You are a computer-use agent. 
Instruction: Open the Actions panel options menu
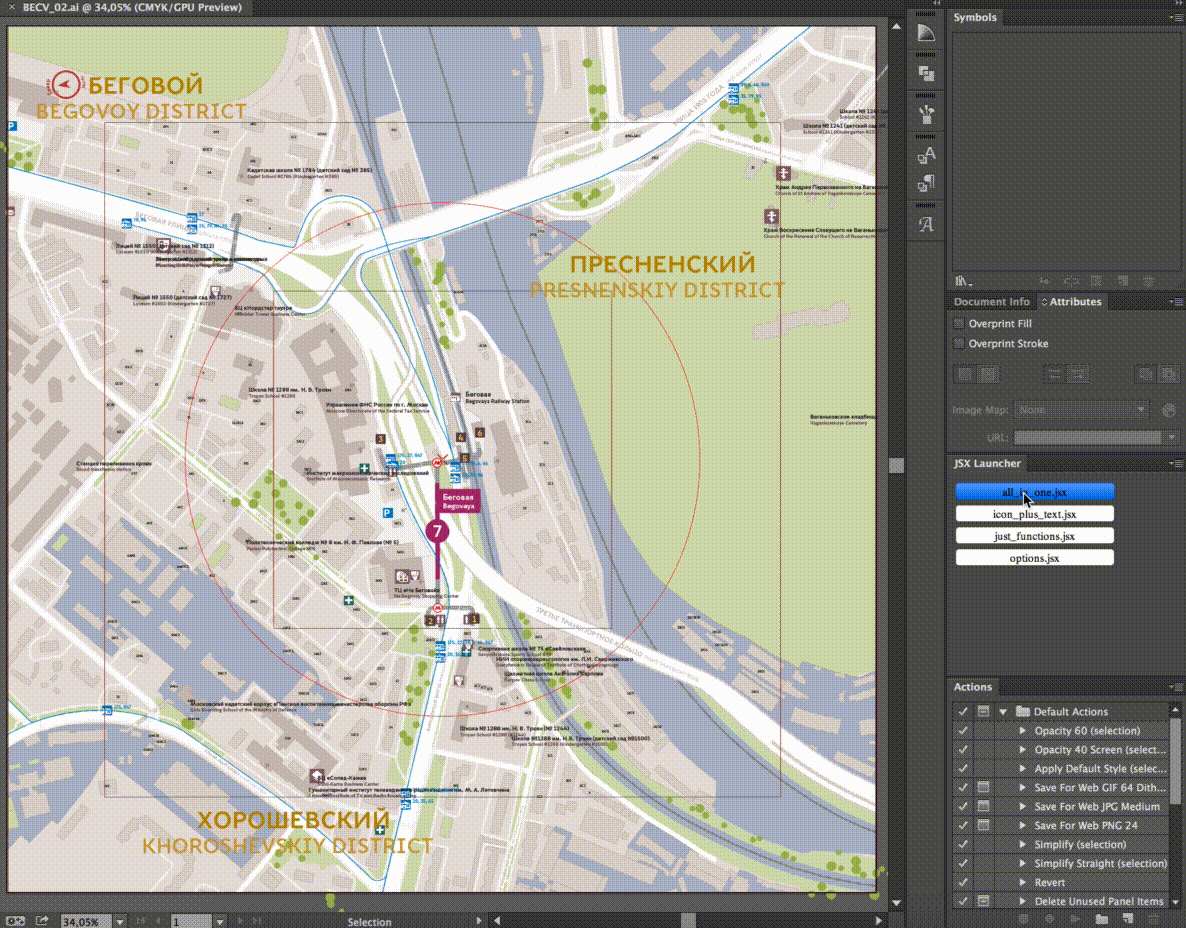1175,687
